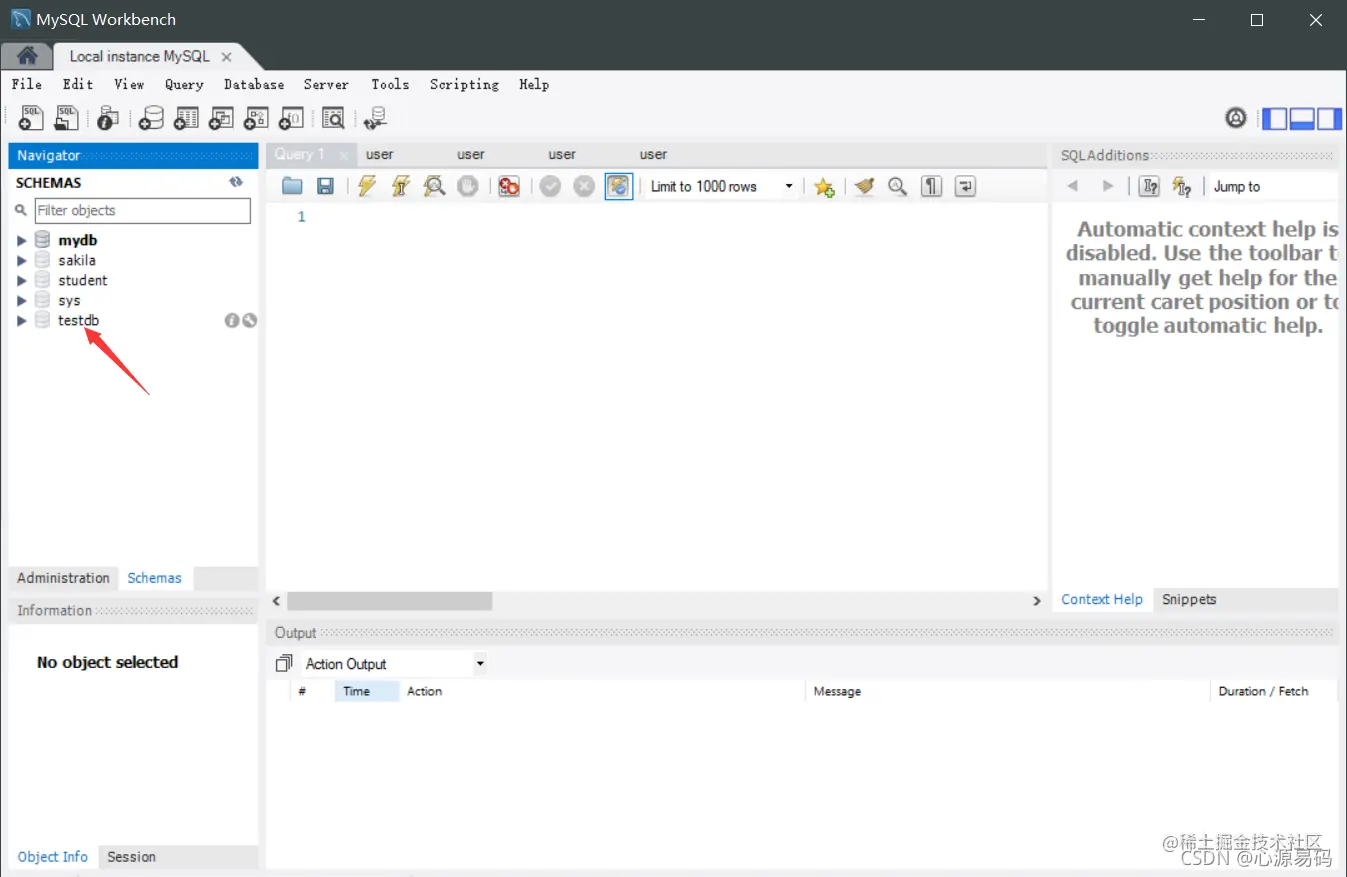1347x877 pixels.
Task: Create a new schema via toolbar icon
Action: click(x=151, y=118)
